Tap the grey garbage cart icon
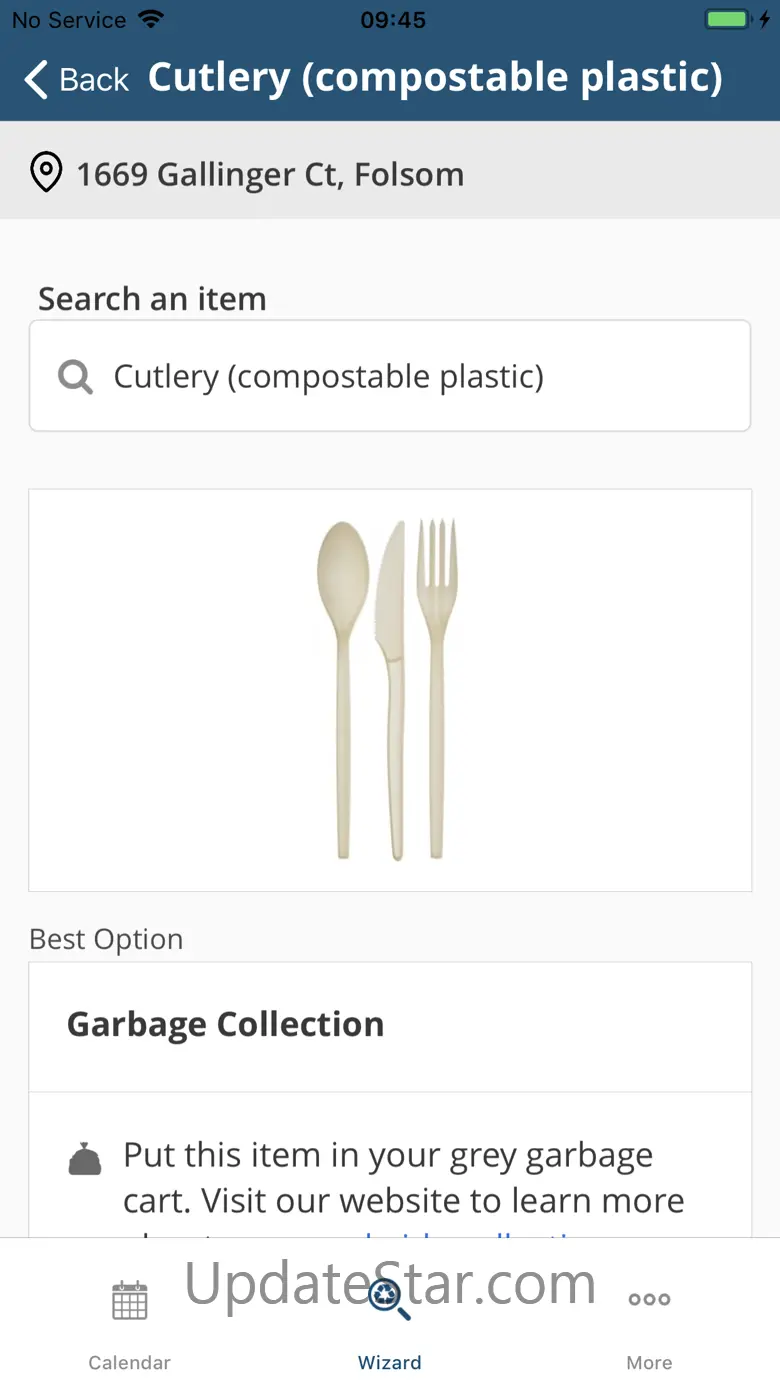The image size is (780, 1387). coord(84,1158)
